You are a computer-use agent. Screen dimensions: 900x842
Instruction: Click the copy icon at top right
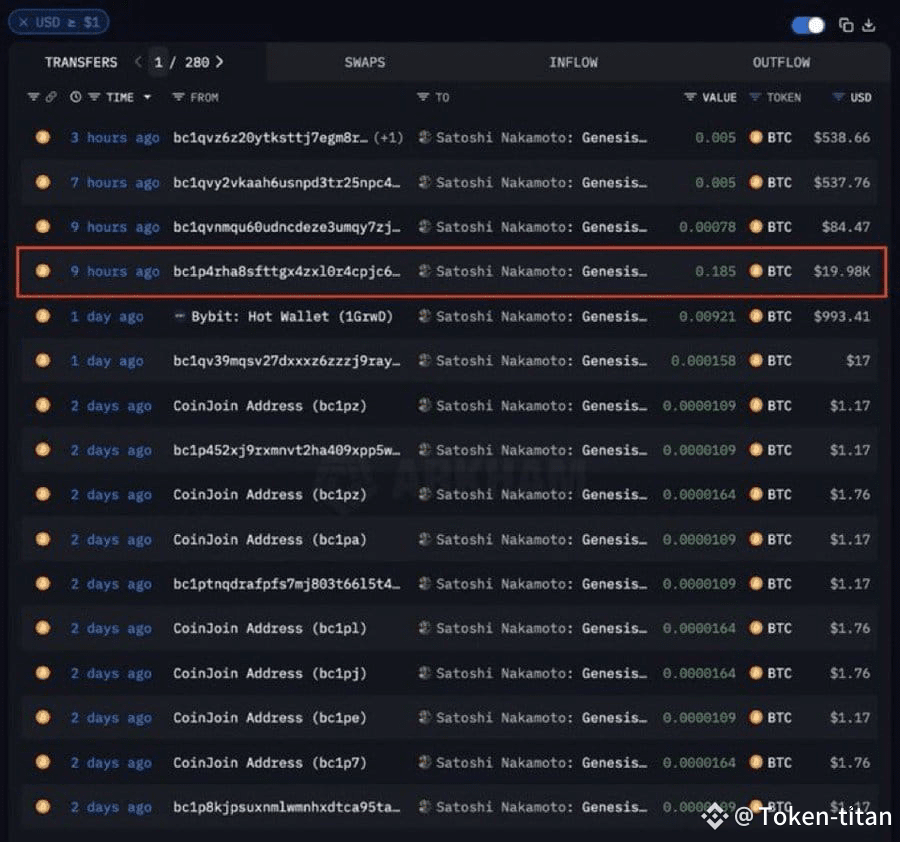coord(846,25)
